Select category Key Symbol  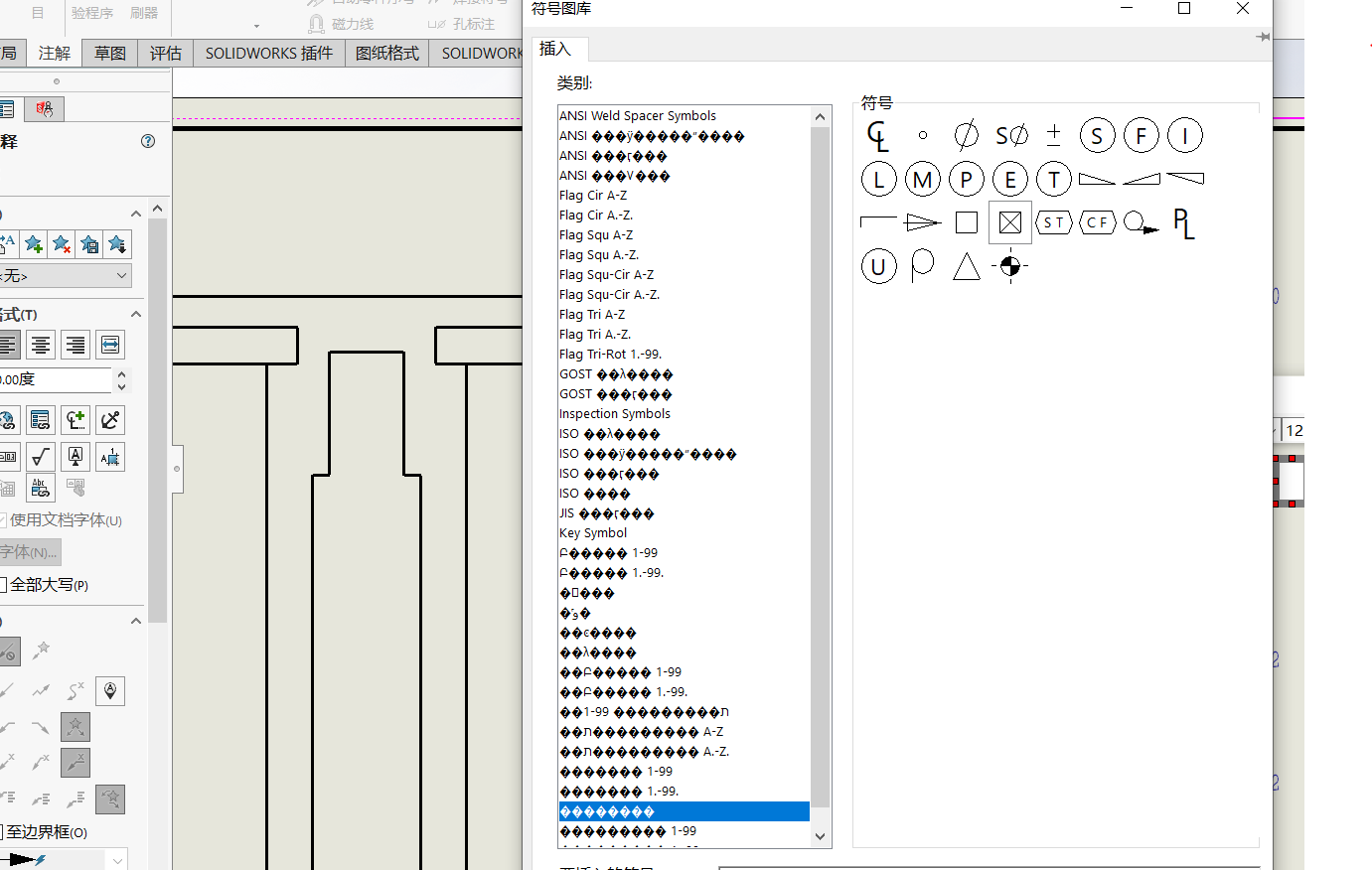pyautogui.click(x=684, y=533)
